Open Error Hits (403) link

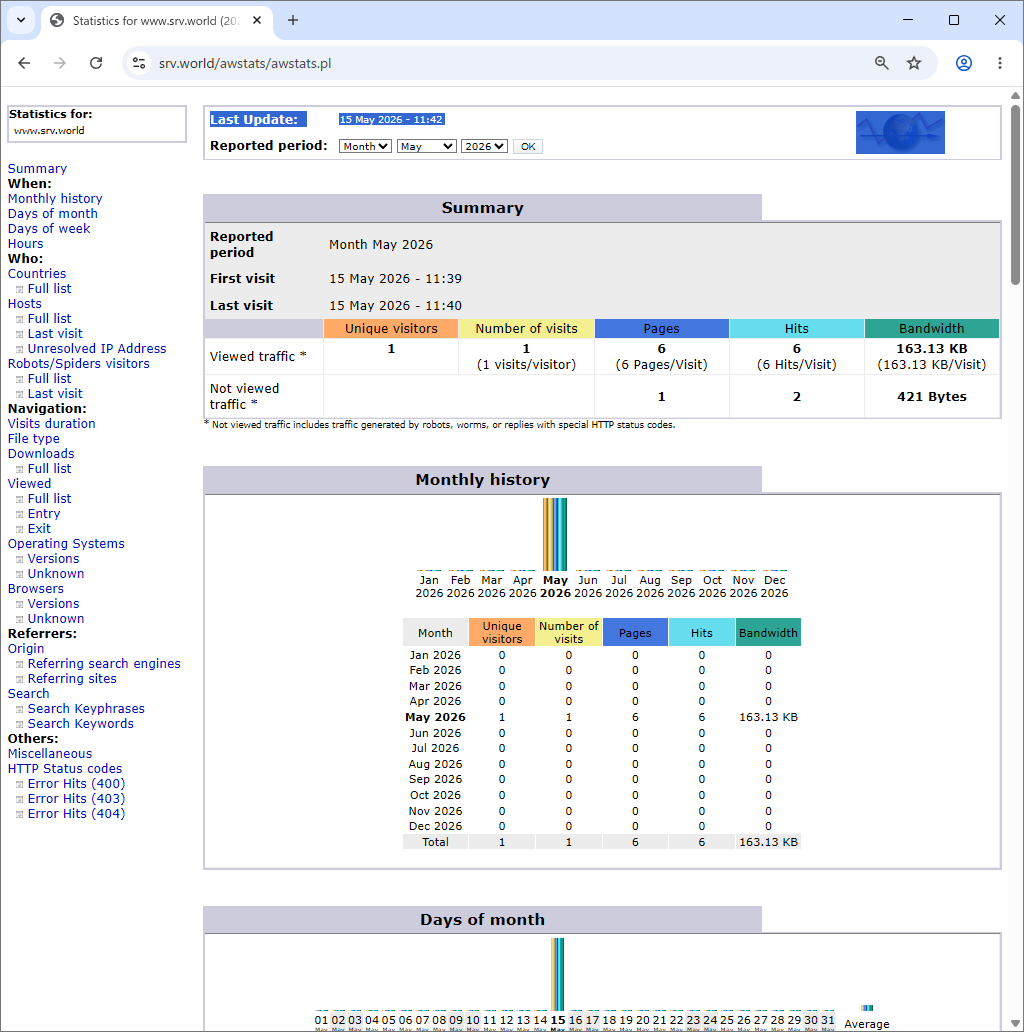tap(76, 798)
